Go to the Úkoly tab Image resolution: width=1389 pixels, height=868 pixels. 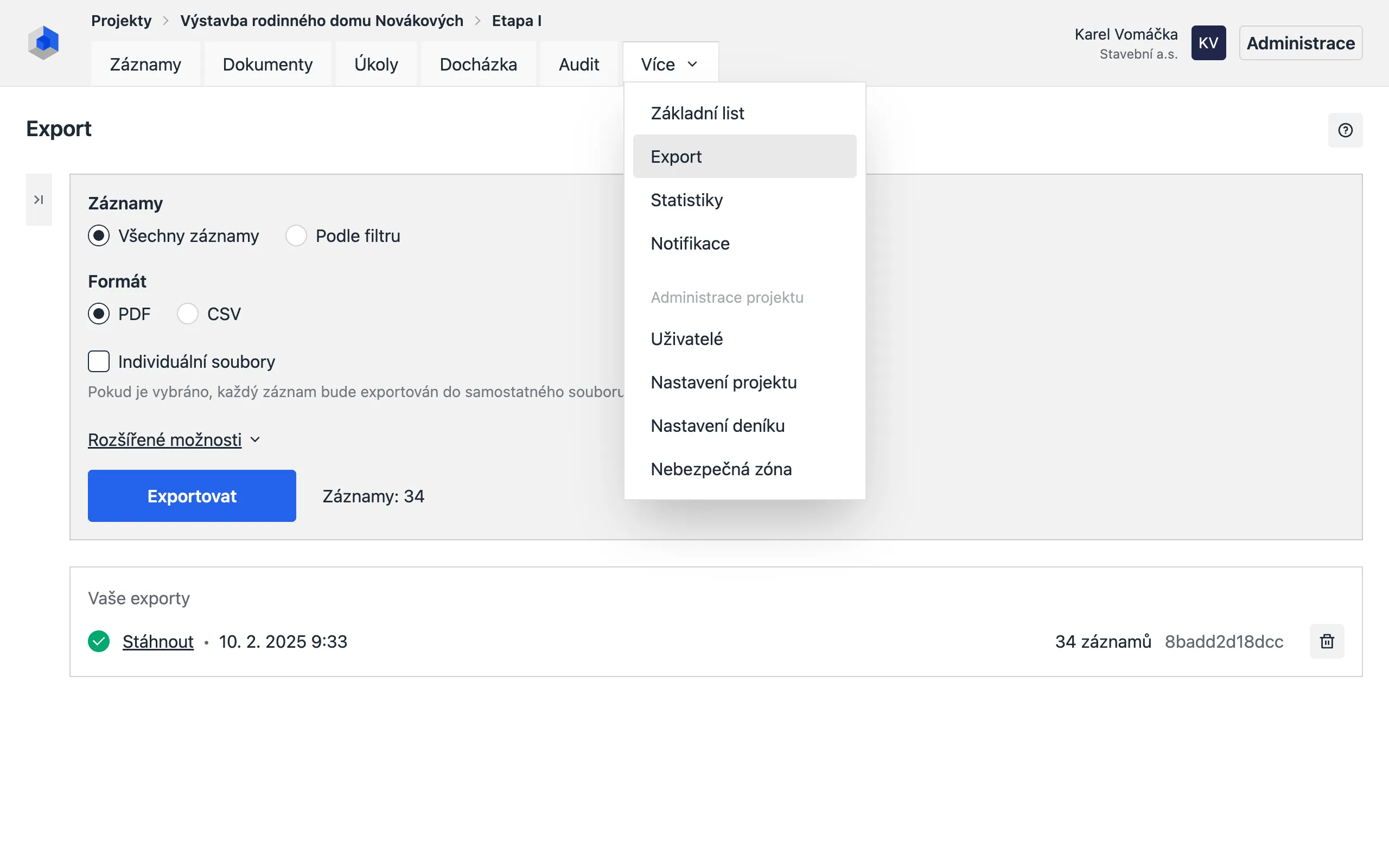pos(376,65)
